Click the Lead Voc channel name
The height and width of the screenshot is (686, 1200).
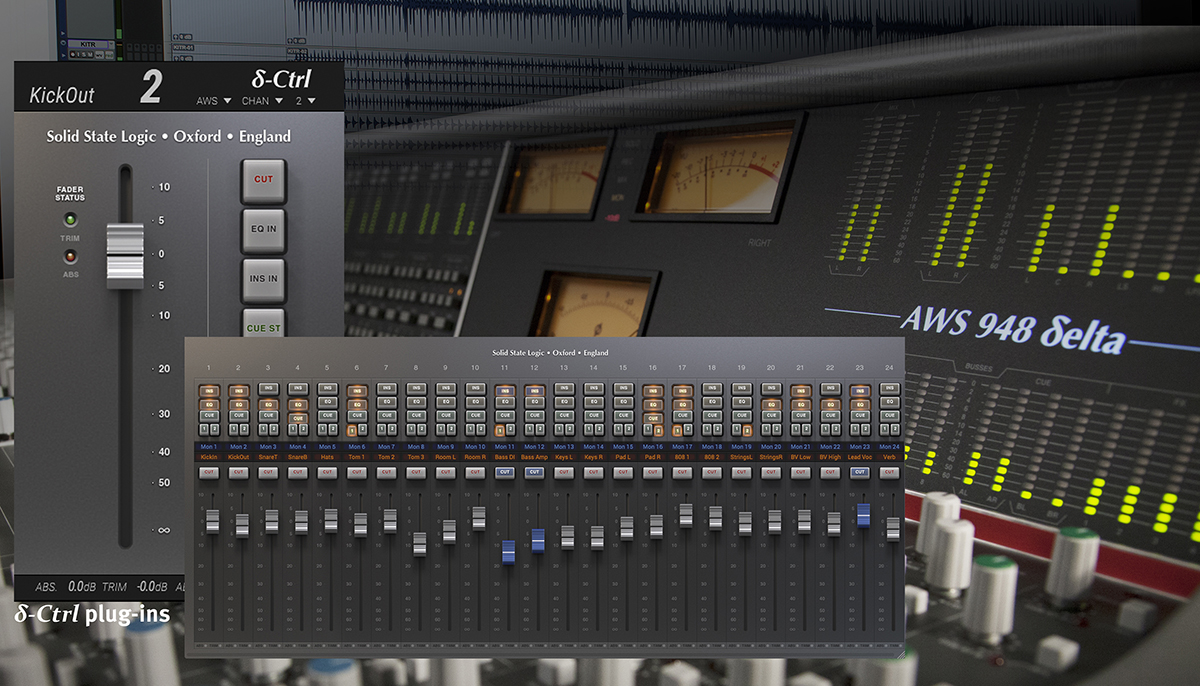(x=860, y=457)
